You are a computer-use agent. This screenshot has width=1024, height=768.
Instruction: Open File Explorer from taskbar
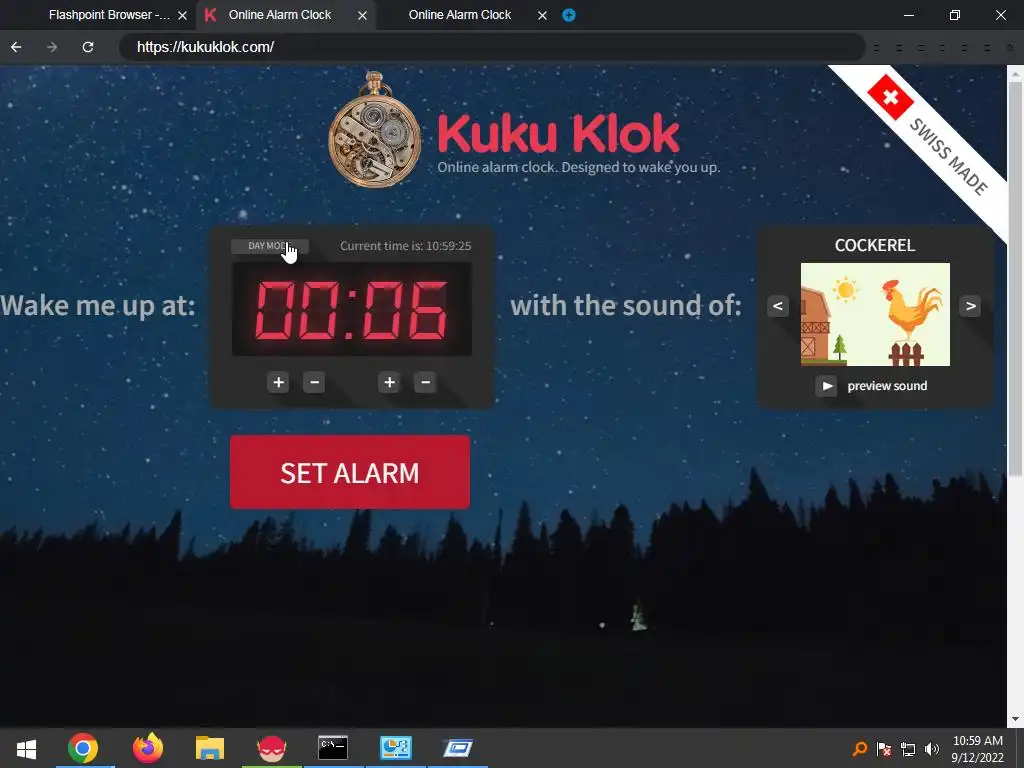pos(210,748)
